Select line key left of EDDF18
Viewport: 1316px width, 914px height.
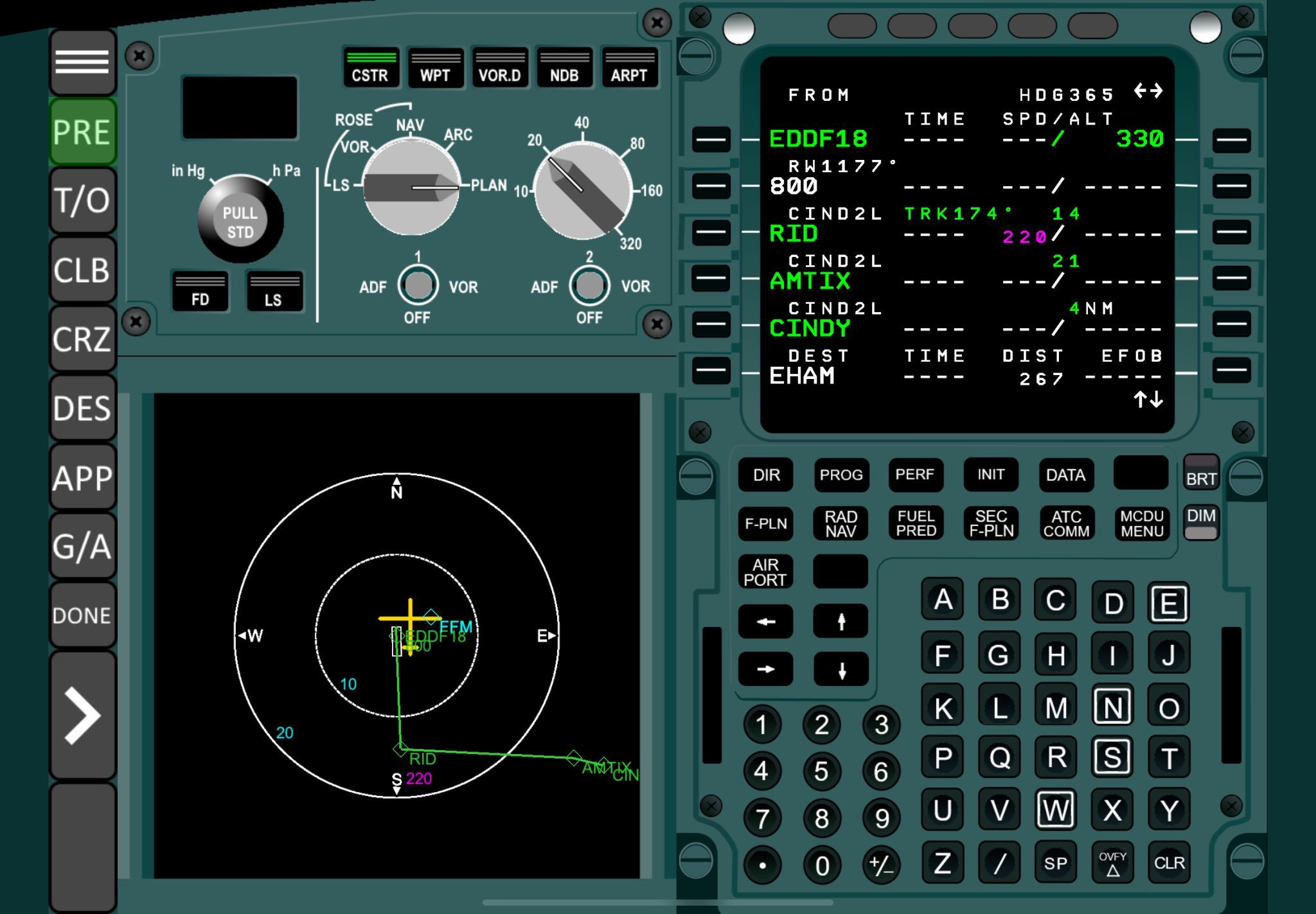(x=711, y=139)
